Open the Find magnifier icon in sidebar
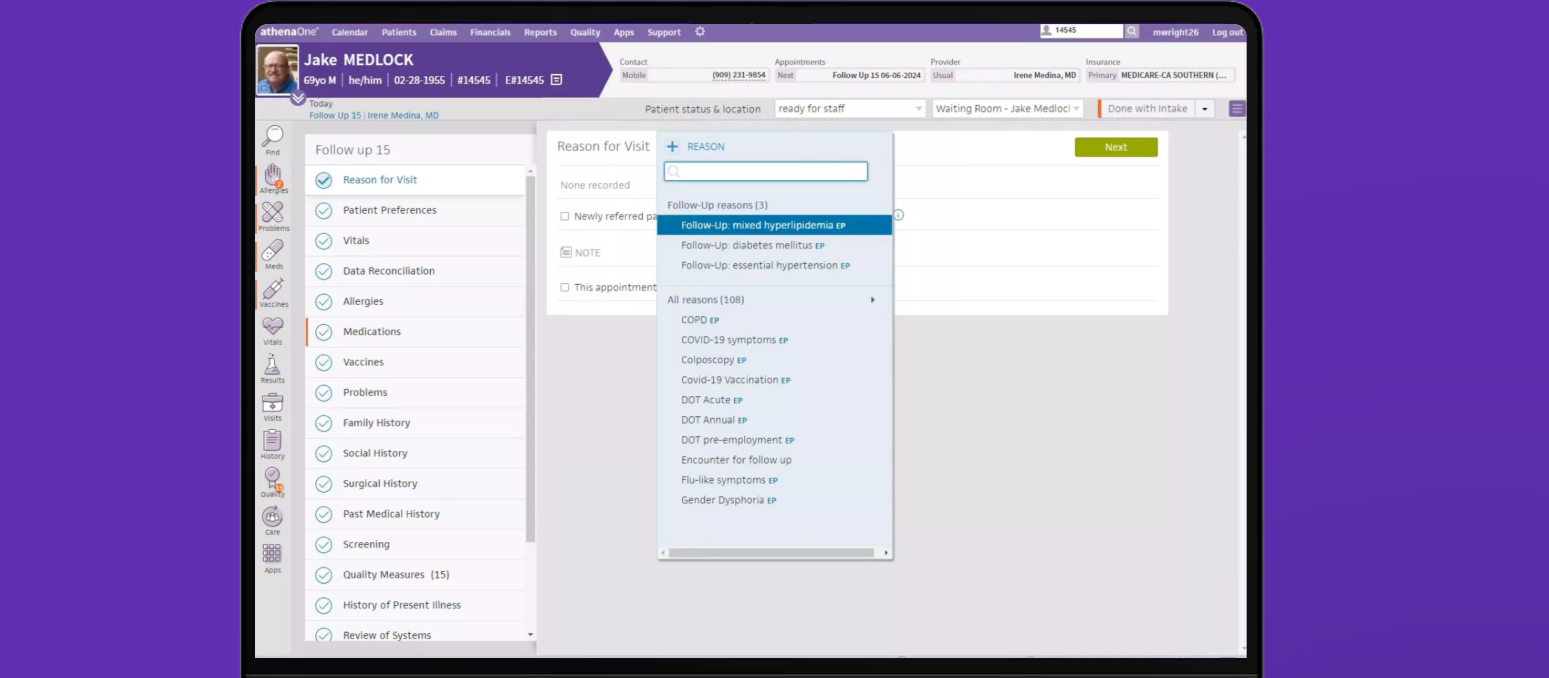 [272, 138]
